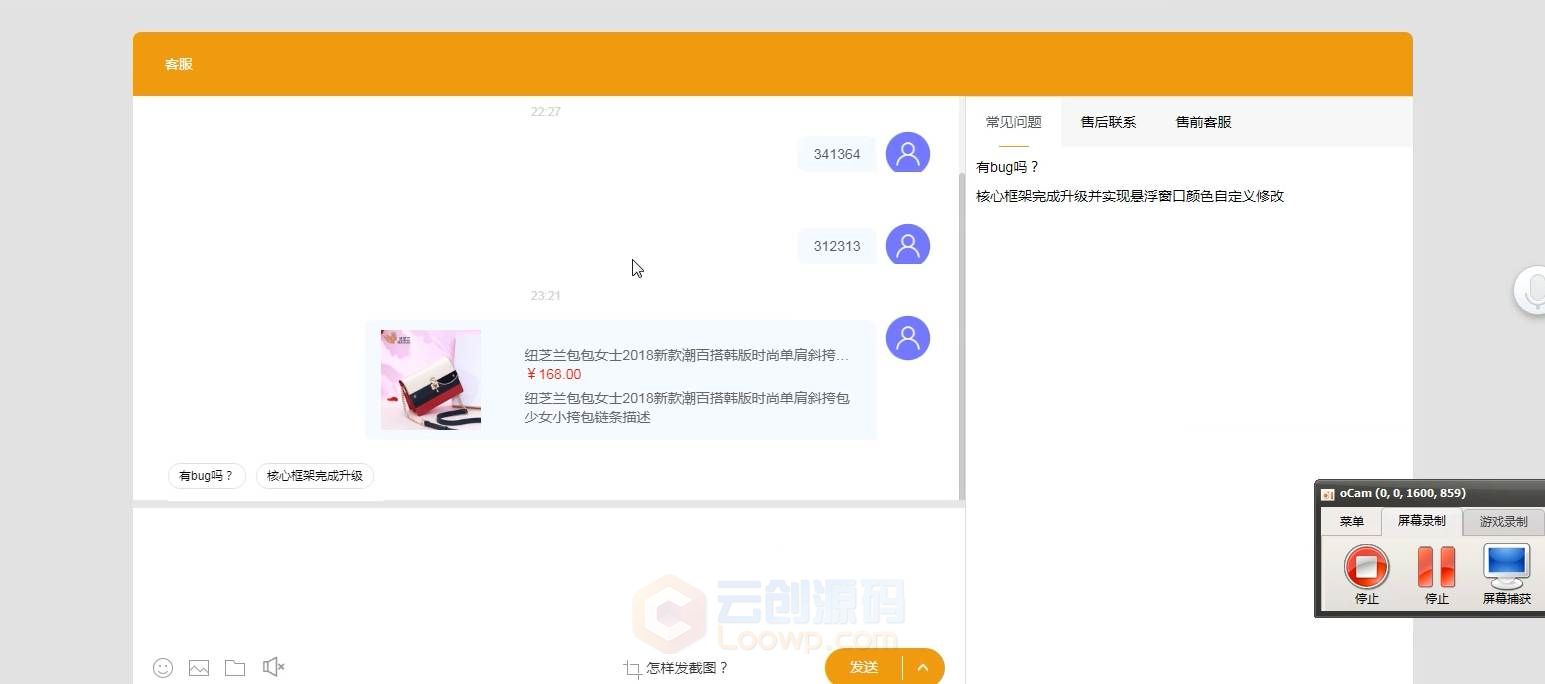Open the product title 纽芝兰包包女士2018 in card
Image resolution: width=1545 pixels, height=684 pixels.
click(x=687, y=355)
